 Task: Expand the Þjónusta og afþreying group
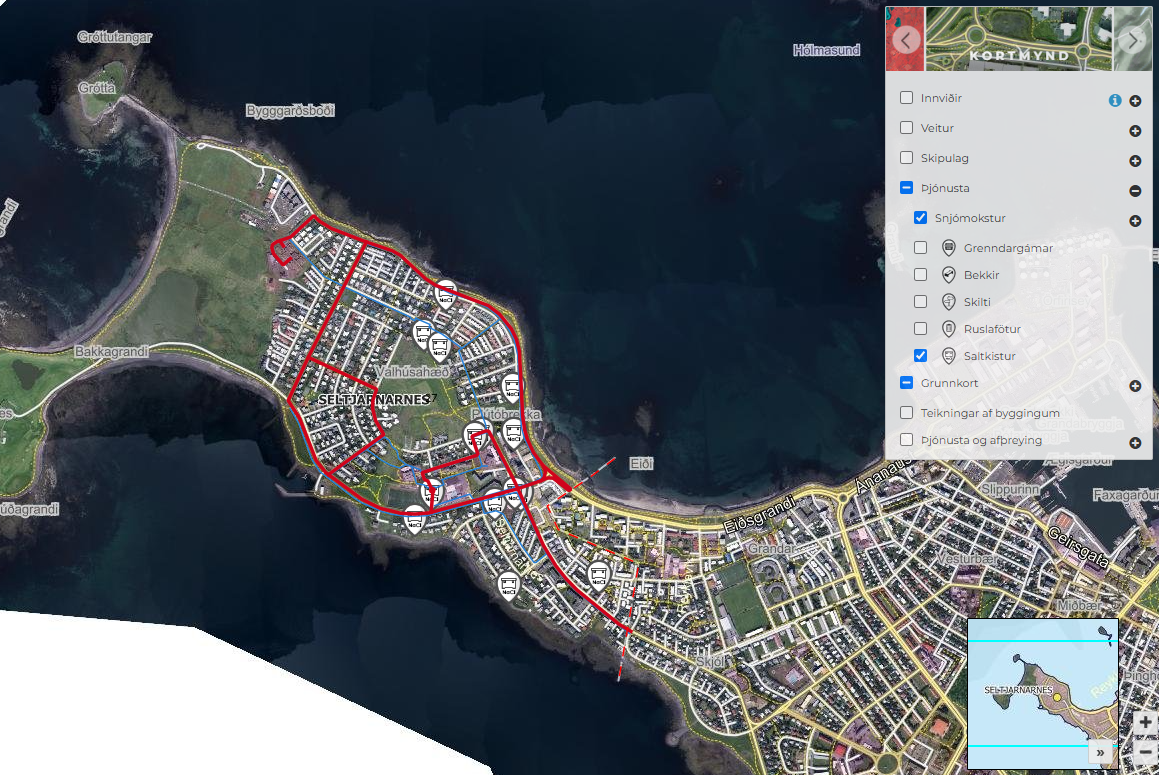coord(1135,442)
